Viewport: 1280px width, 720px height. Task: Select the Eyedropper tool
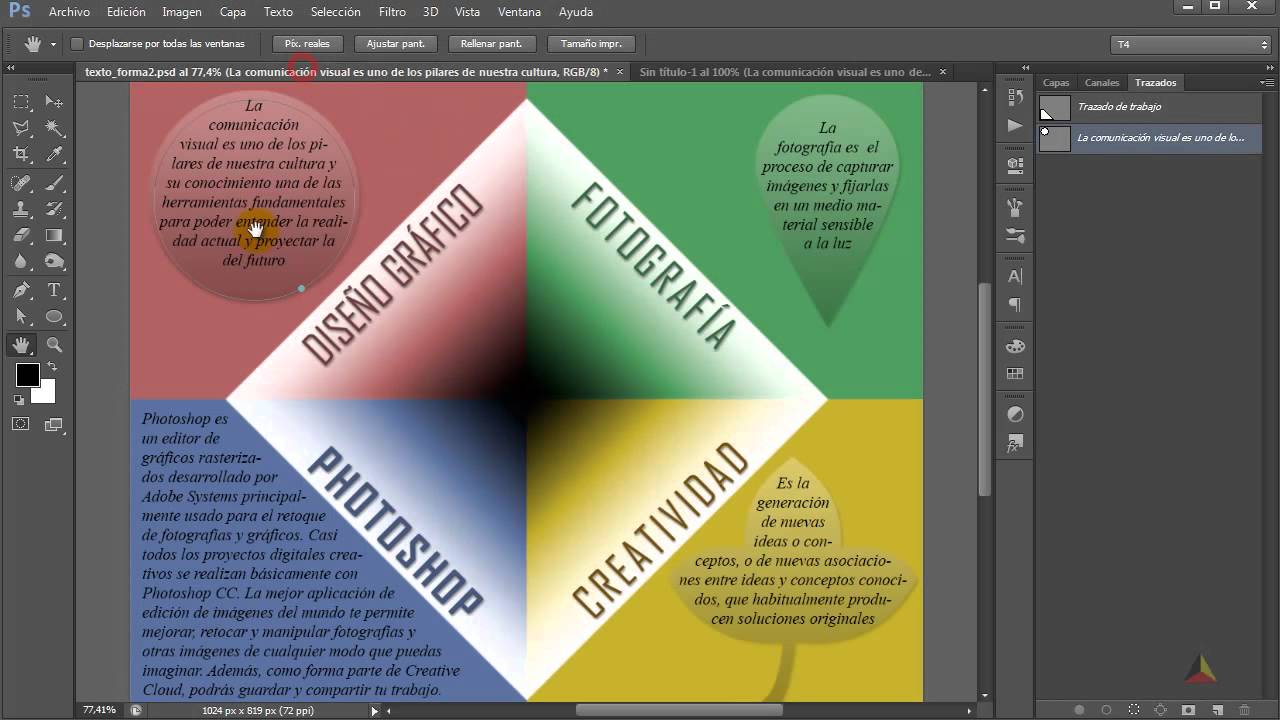(54, 154)
